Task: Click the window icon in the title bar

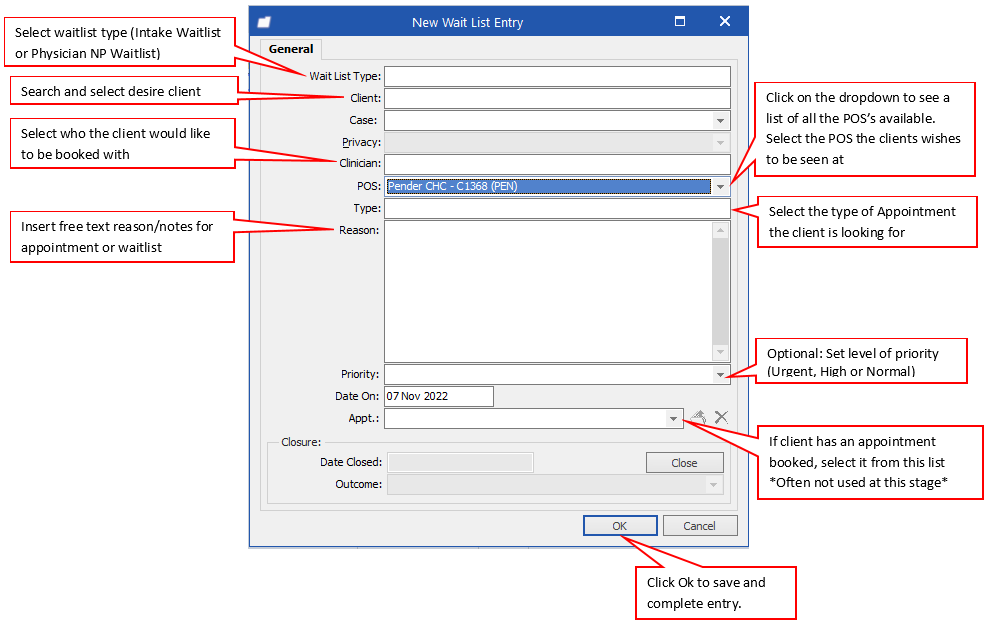Action: click(x=264, y=22)
